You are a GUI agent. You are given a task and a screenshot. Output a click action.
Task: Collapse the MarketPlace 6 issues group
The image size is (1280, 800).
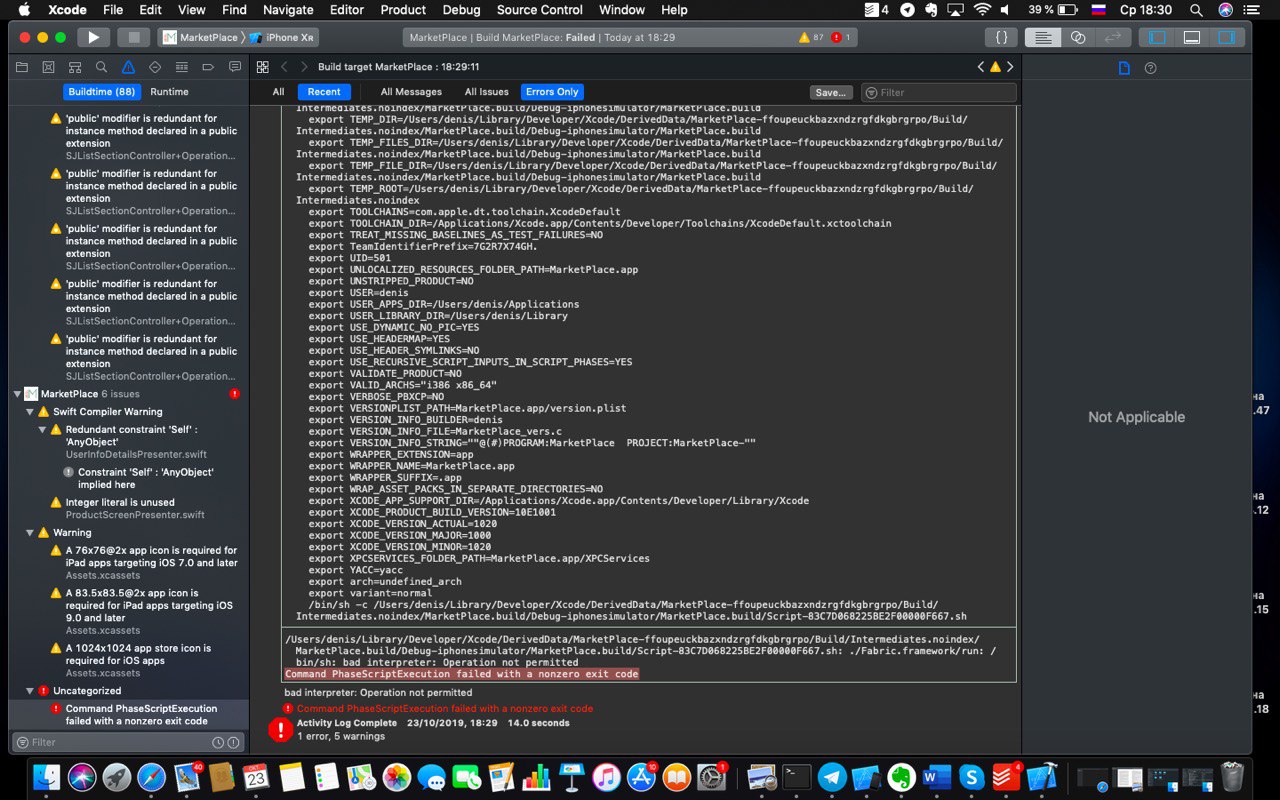tap(17, 394)
